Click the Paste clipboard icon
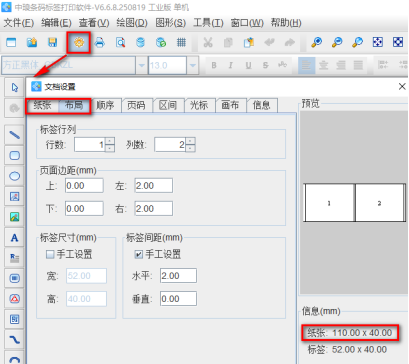 pos(249,42)
